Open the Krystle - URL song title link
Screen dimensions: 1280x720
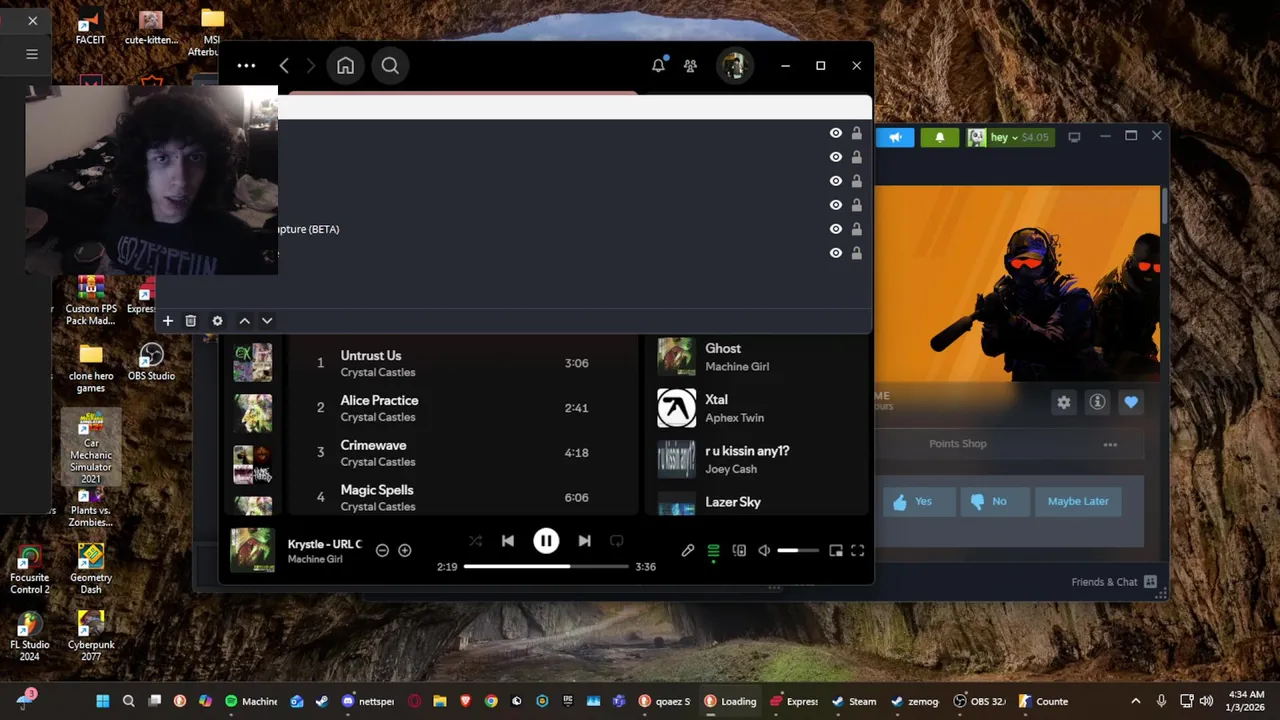[324, 544]
